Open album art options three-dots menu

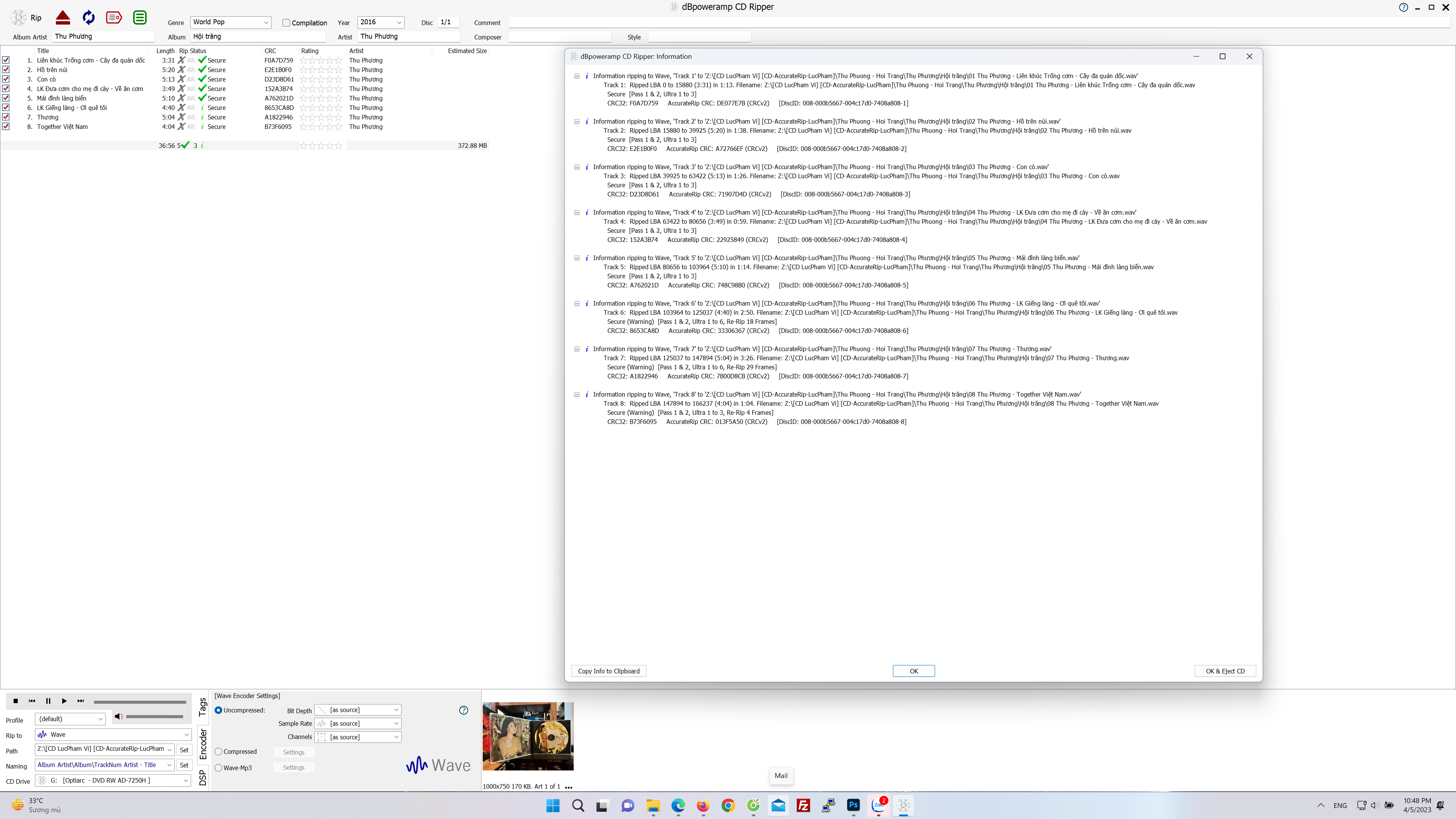(x=569, y=787)
